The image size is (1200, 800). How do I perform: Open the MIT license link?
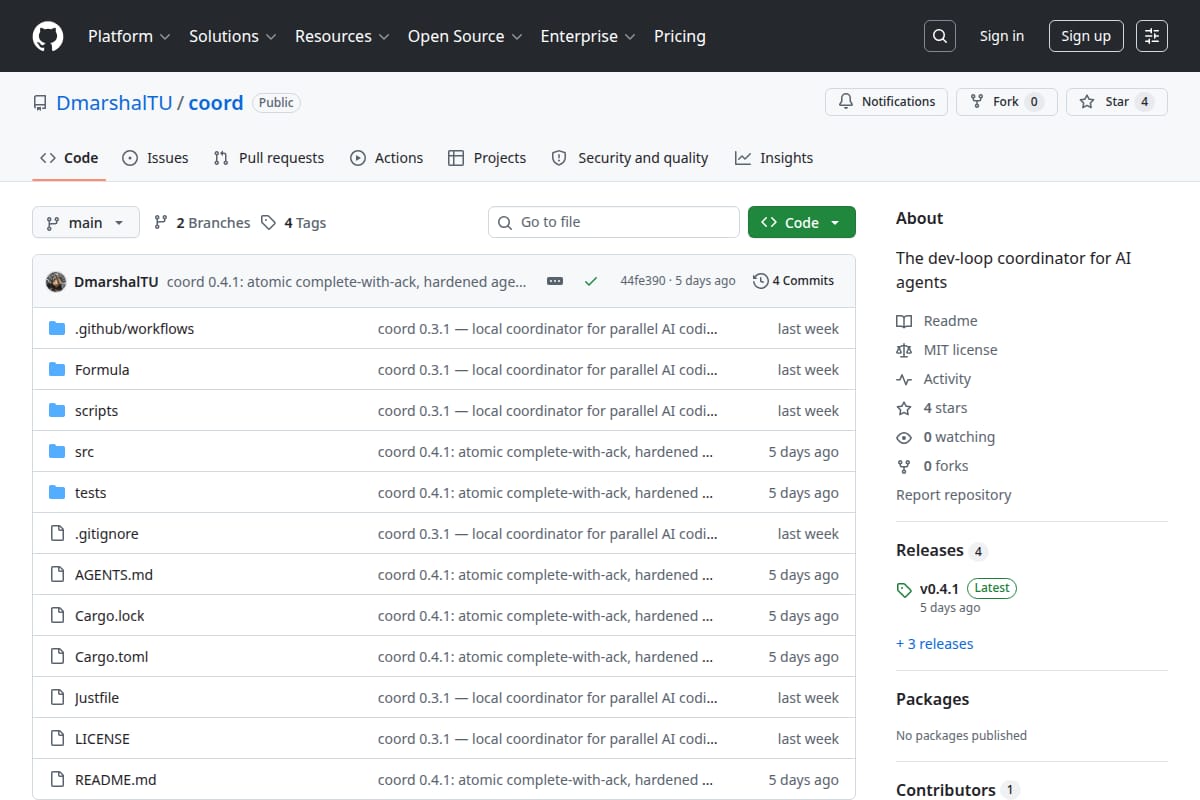947,350
